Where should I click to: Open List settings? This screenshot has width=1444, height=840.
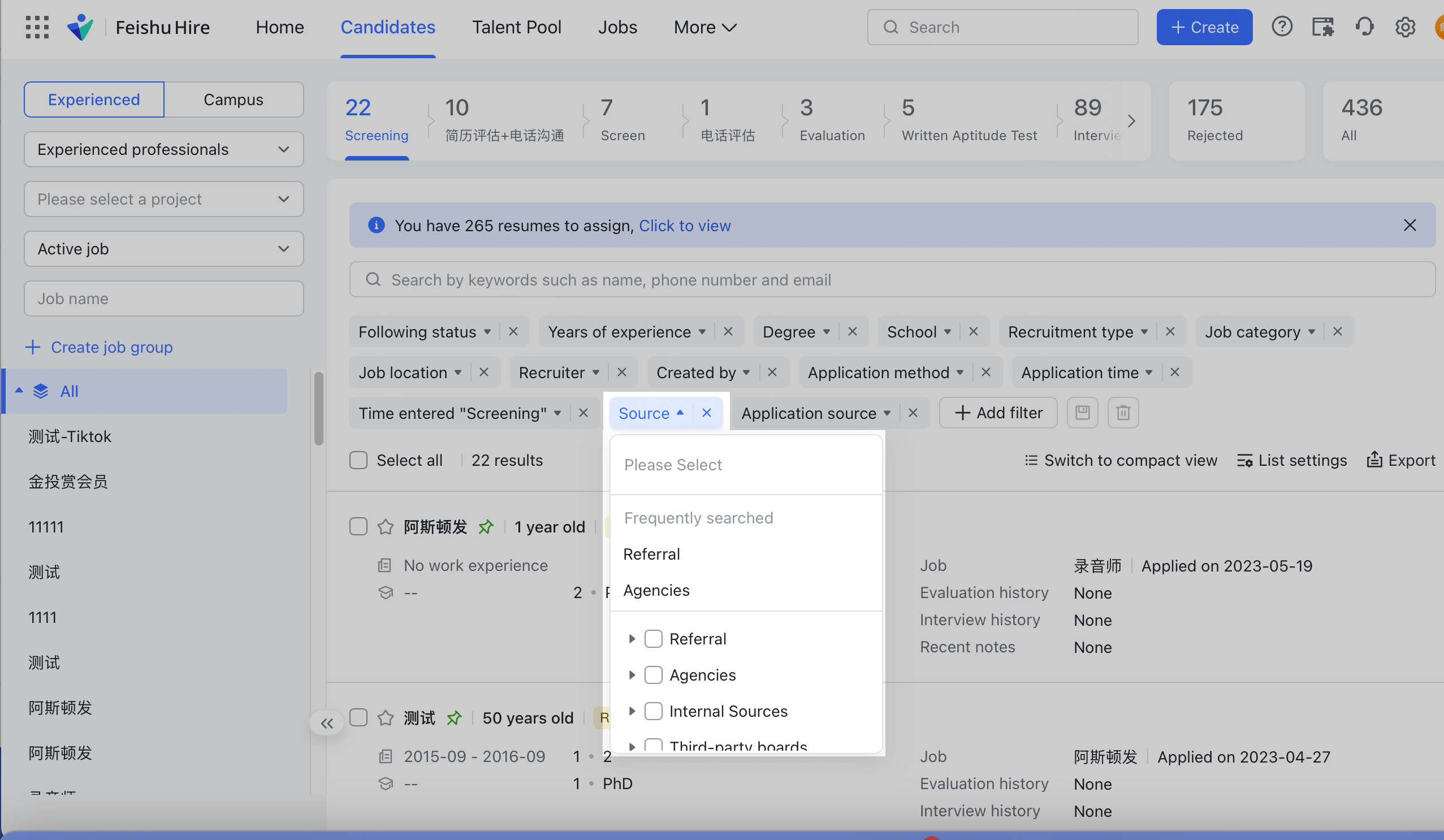pyautogui.click(x=1291, y=460)
